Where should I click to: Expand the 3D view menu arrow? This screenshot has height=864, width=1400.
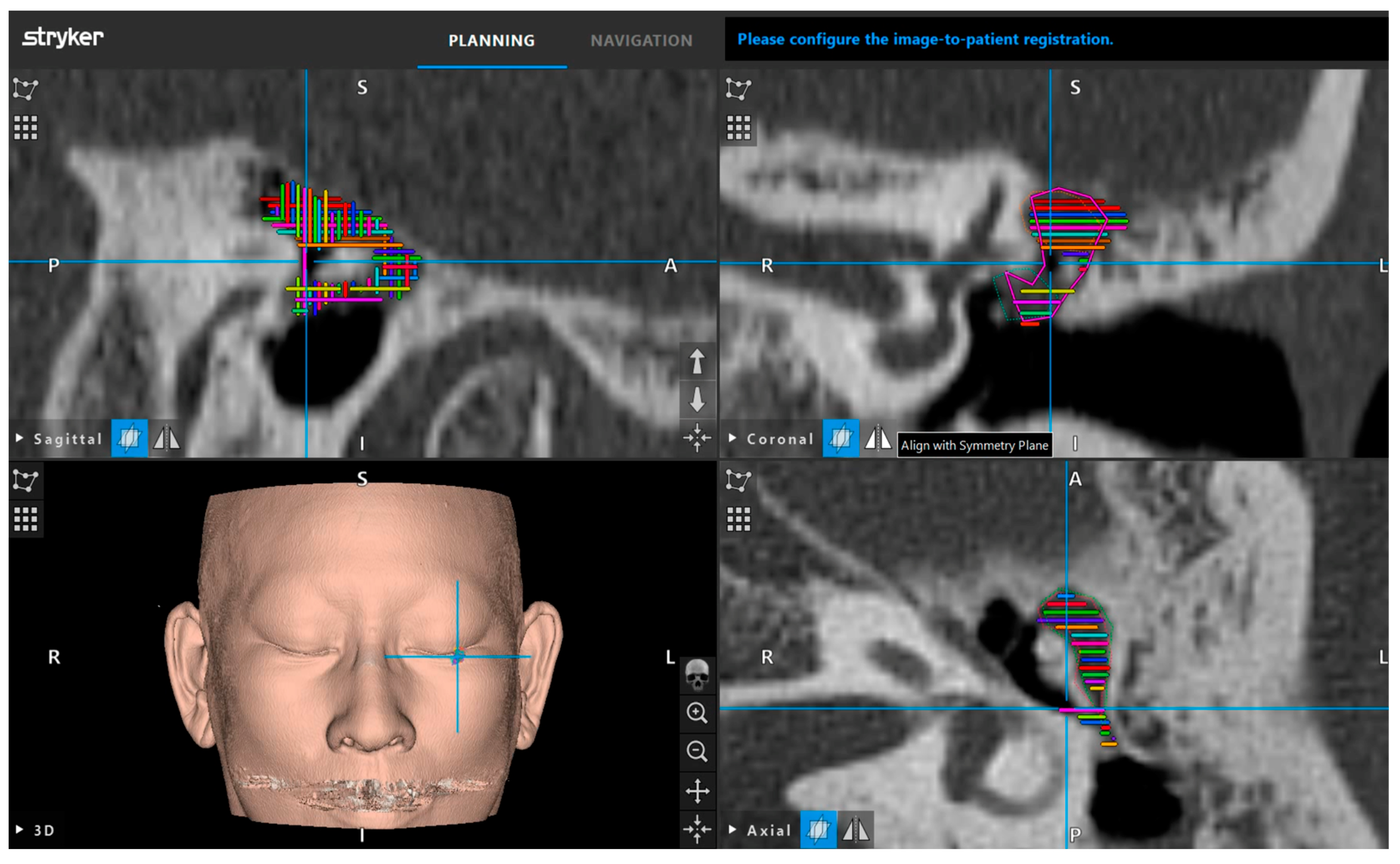[x=19, y=829]
